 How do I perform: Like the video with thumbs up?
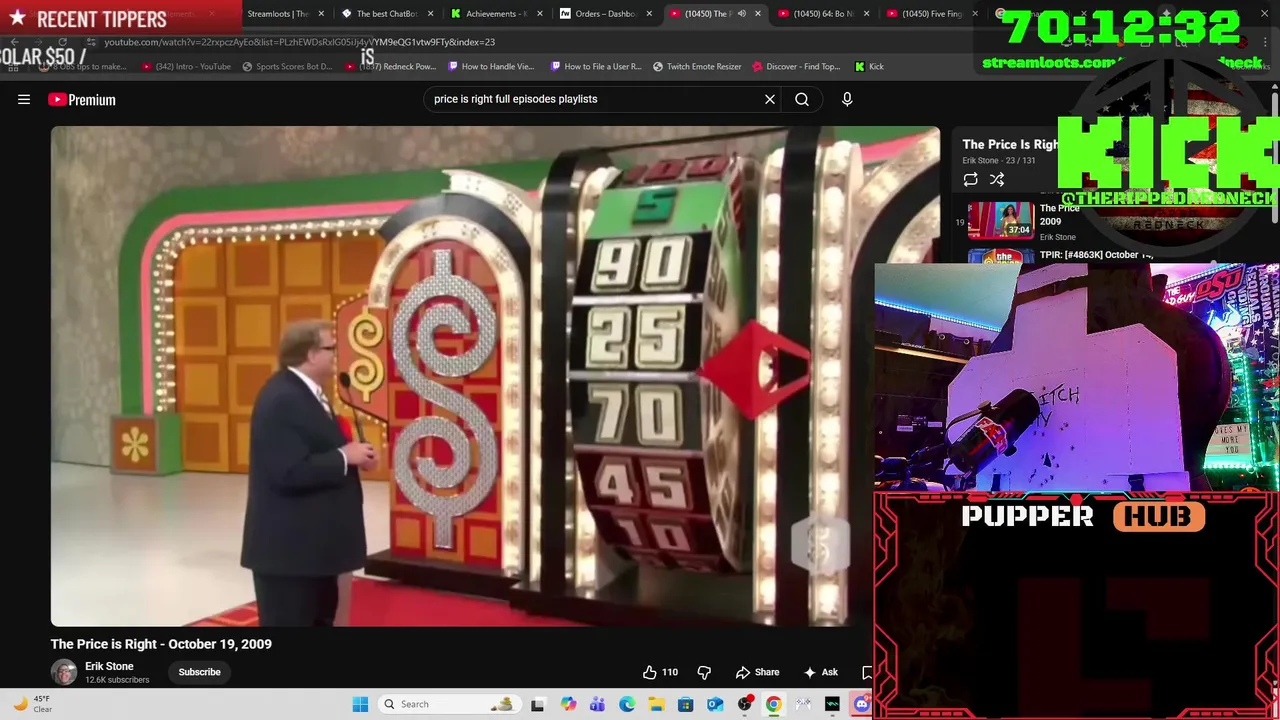point(660,672)
